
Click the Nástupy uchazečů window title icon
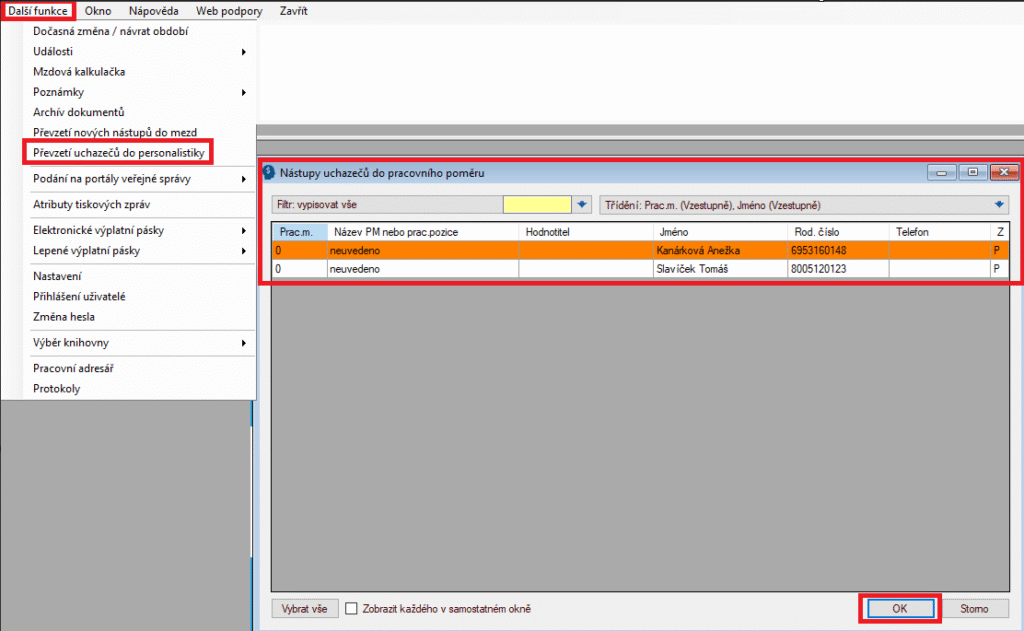(269, 172)
